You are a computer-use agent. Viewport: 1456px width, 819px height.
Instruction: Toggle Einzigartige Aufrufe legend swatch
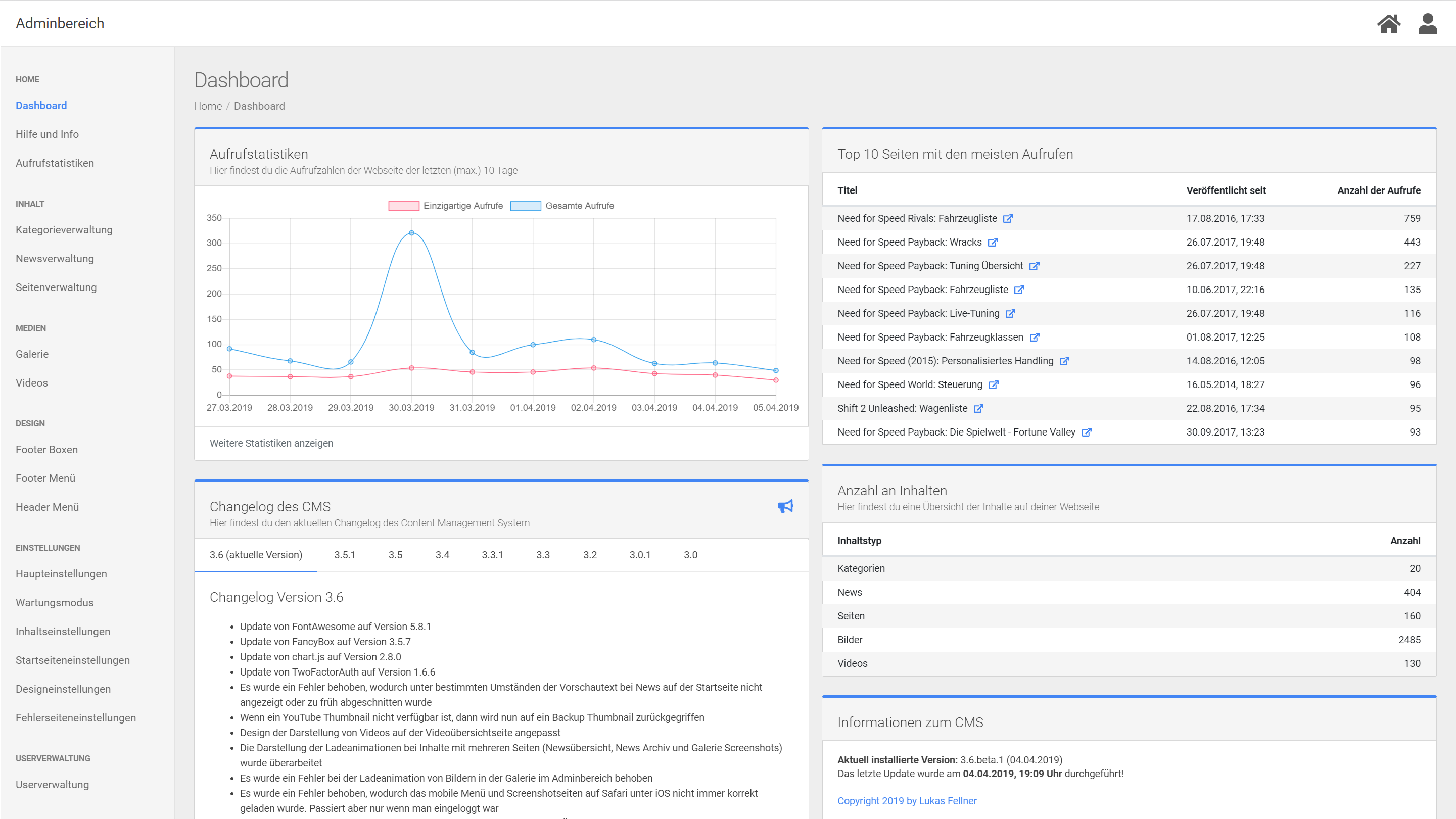(404, 206)
